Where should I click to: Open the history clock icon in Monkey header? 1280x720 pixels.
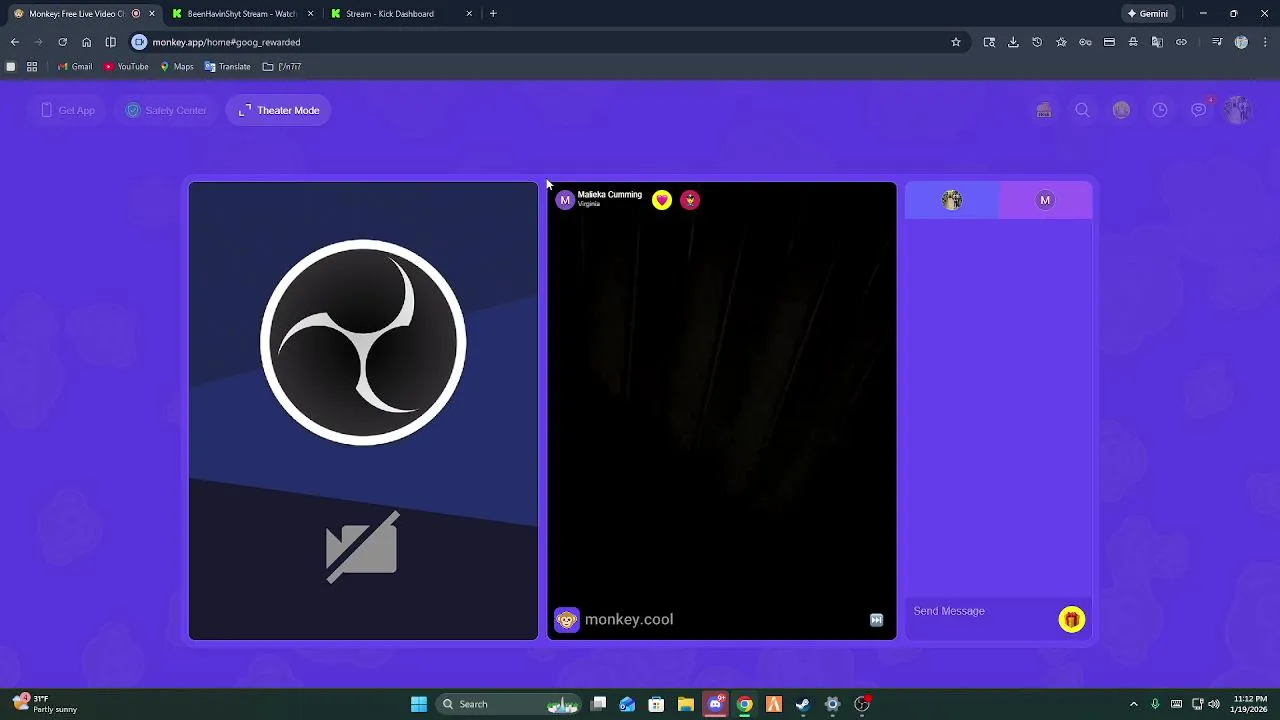click(1160, 110)
